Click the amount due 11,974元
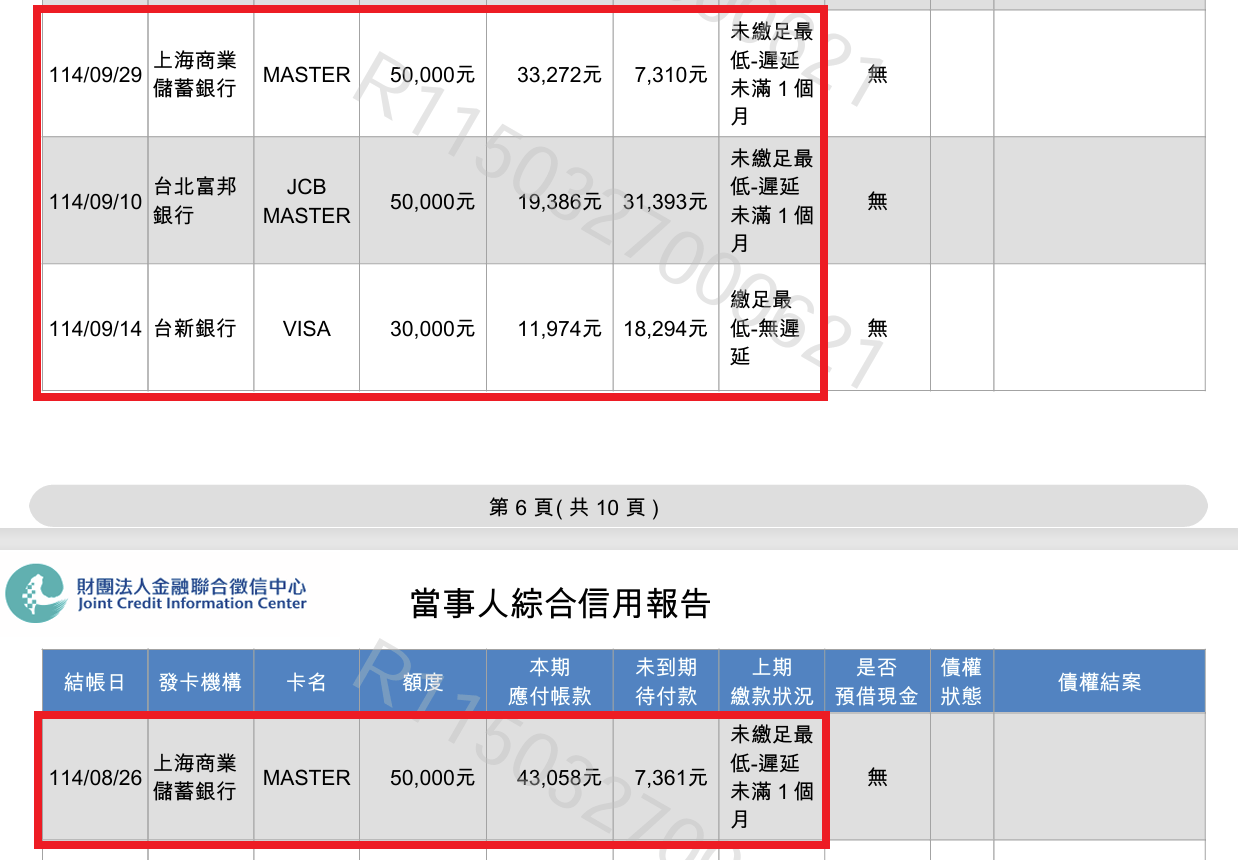 coord(559,329)
